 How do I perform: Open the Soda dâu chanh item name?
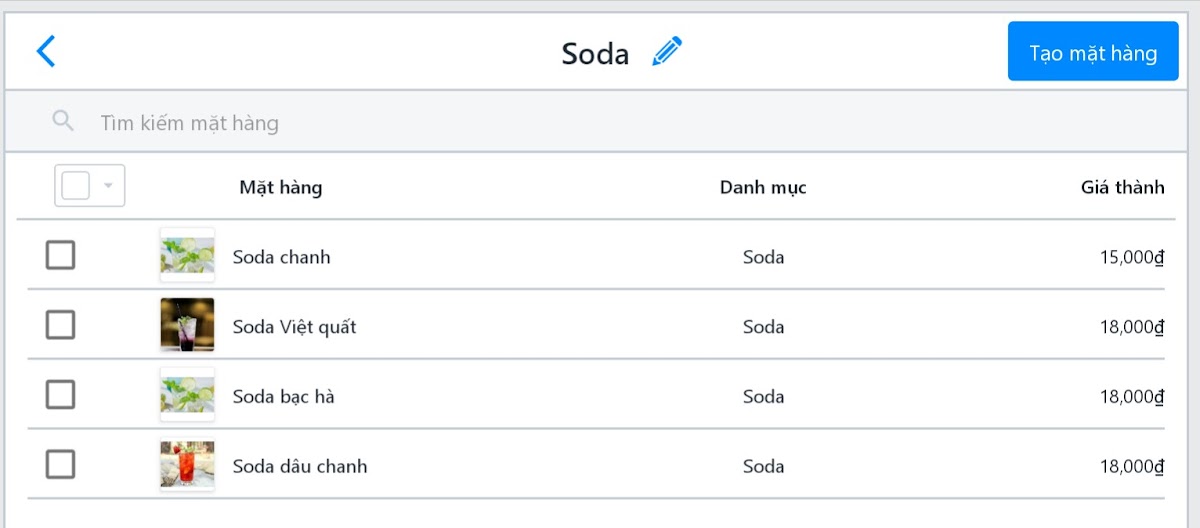pyautogui.click(x=300, y=466)
